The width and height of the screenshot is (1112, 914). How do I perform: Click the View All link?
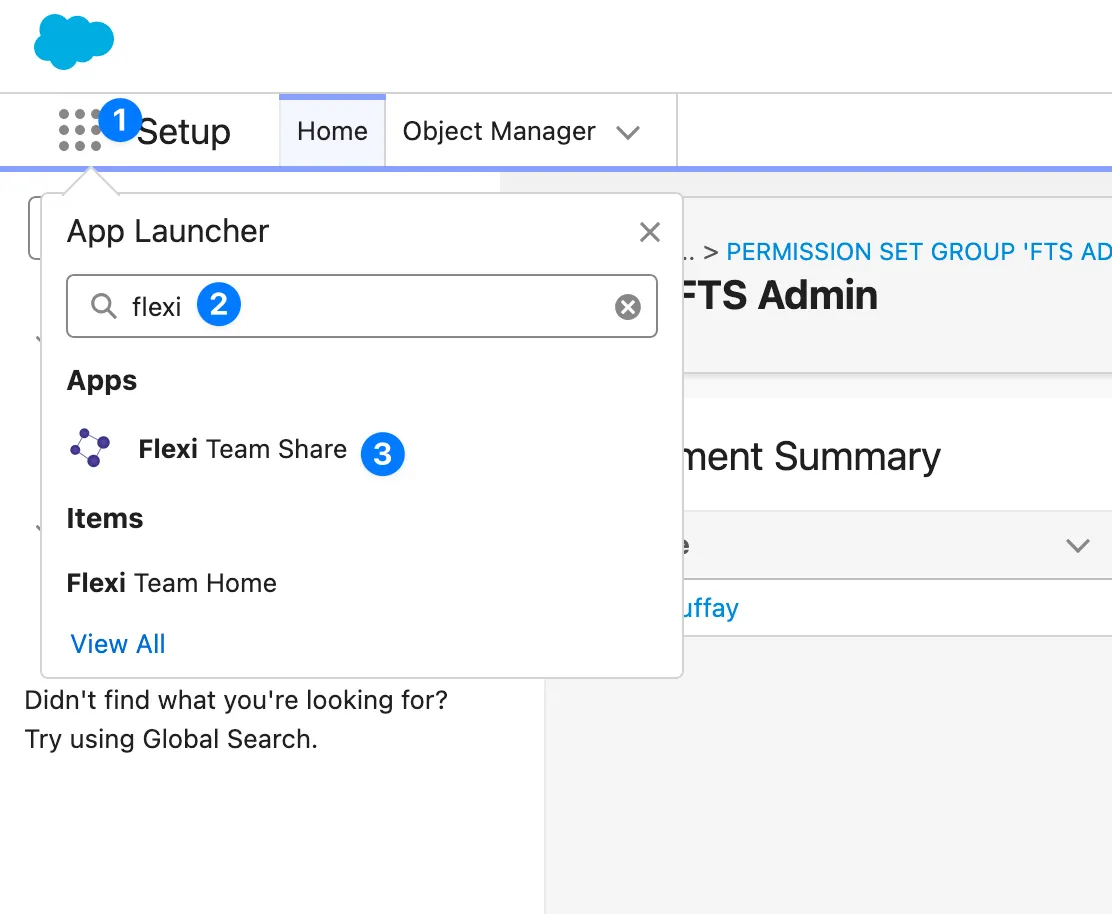tap(117, 643)
